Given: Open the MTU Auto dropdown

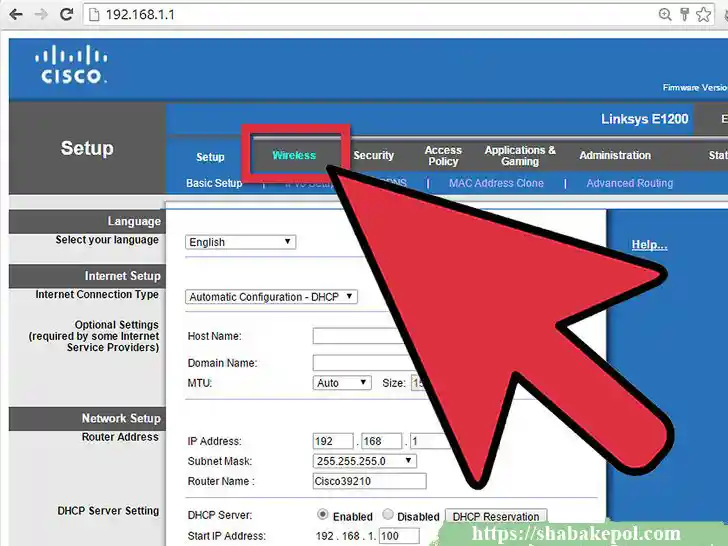Looking at the screenshot, I should (x=342, y=383).
